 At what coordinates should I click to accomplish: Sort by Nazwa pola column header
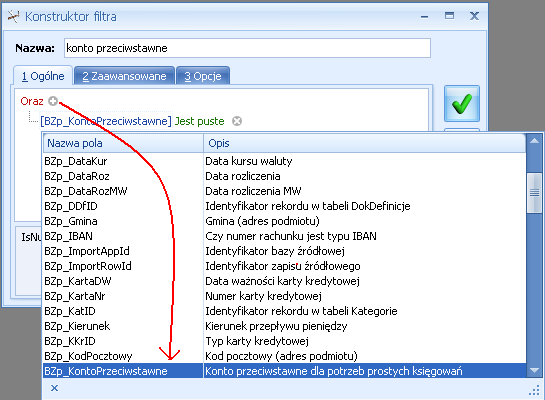pos(123,143)
